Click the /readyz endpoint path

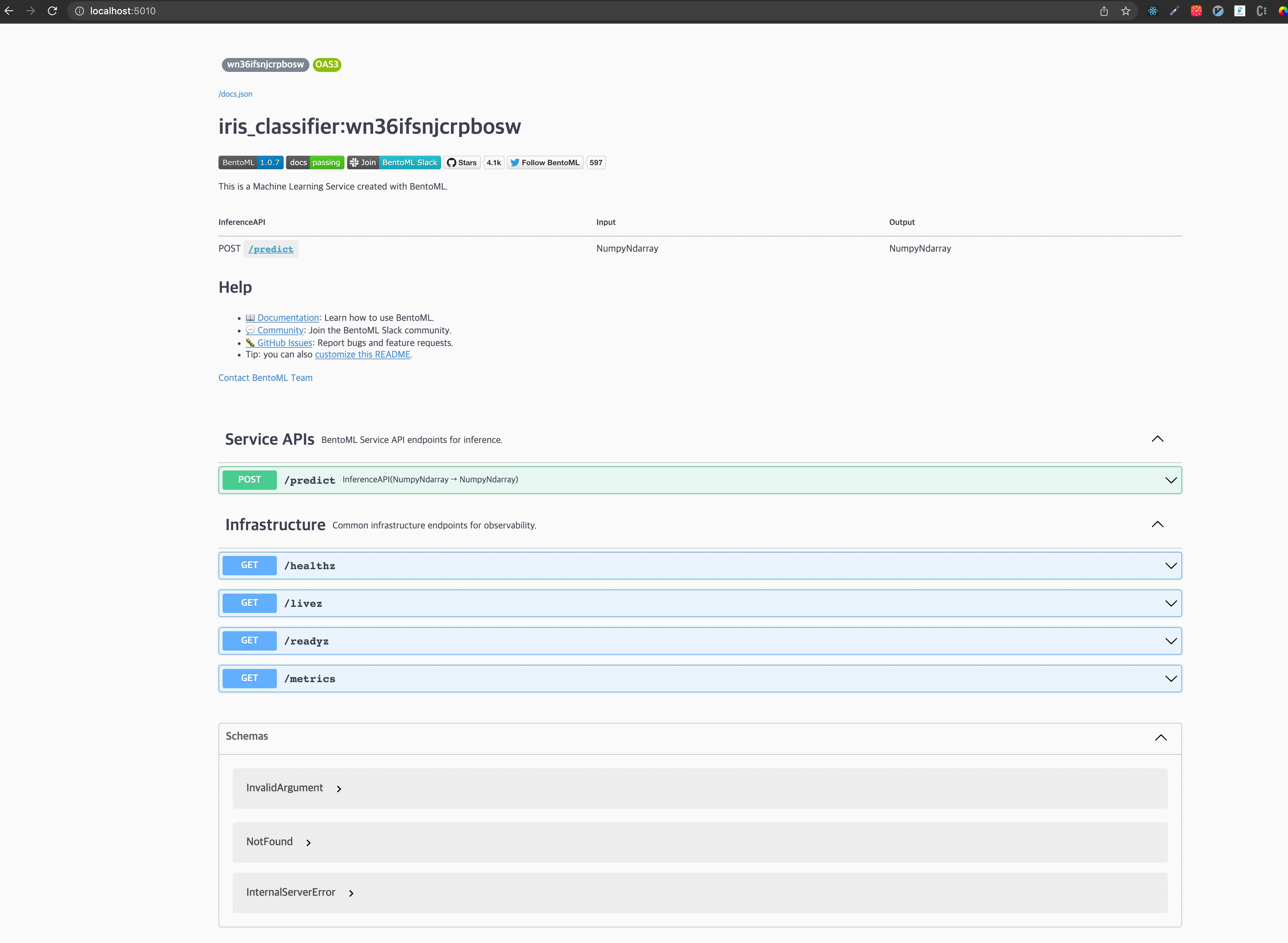tap(307, 641)
